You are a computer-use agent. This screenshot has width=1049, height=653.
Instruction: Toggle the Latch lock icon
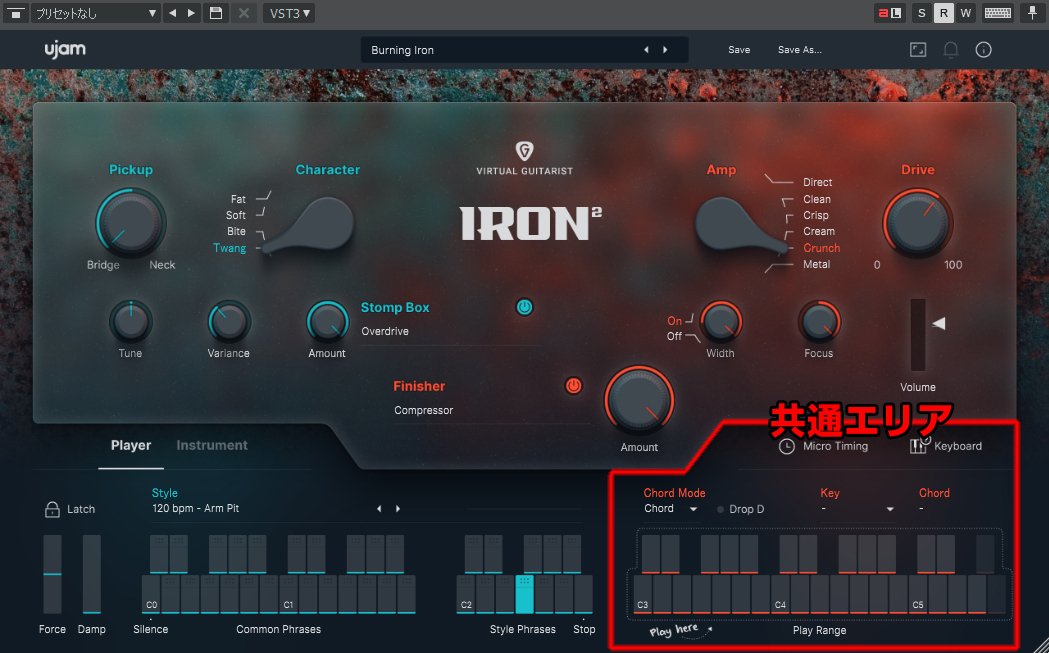(x=52, y=509)
